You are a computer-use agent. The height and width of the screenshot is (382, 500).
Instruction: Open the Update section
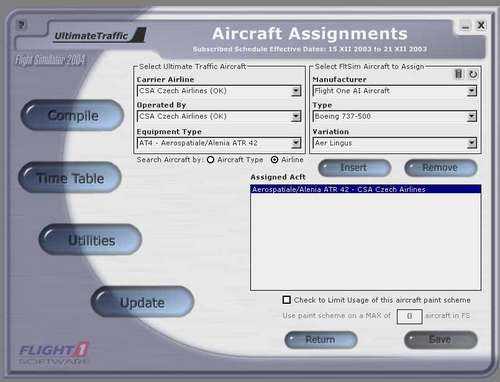pos(142,302)
